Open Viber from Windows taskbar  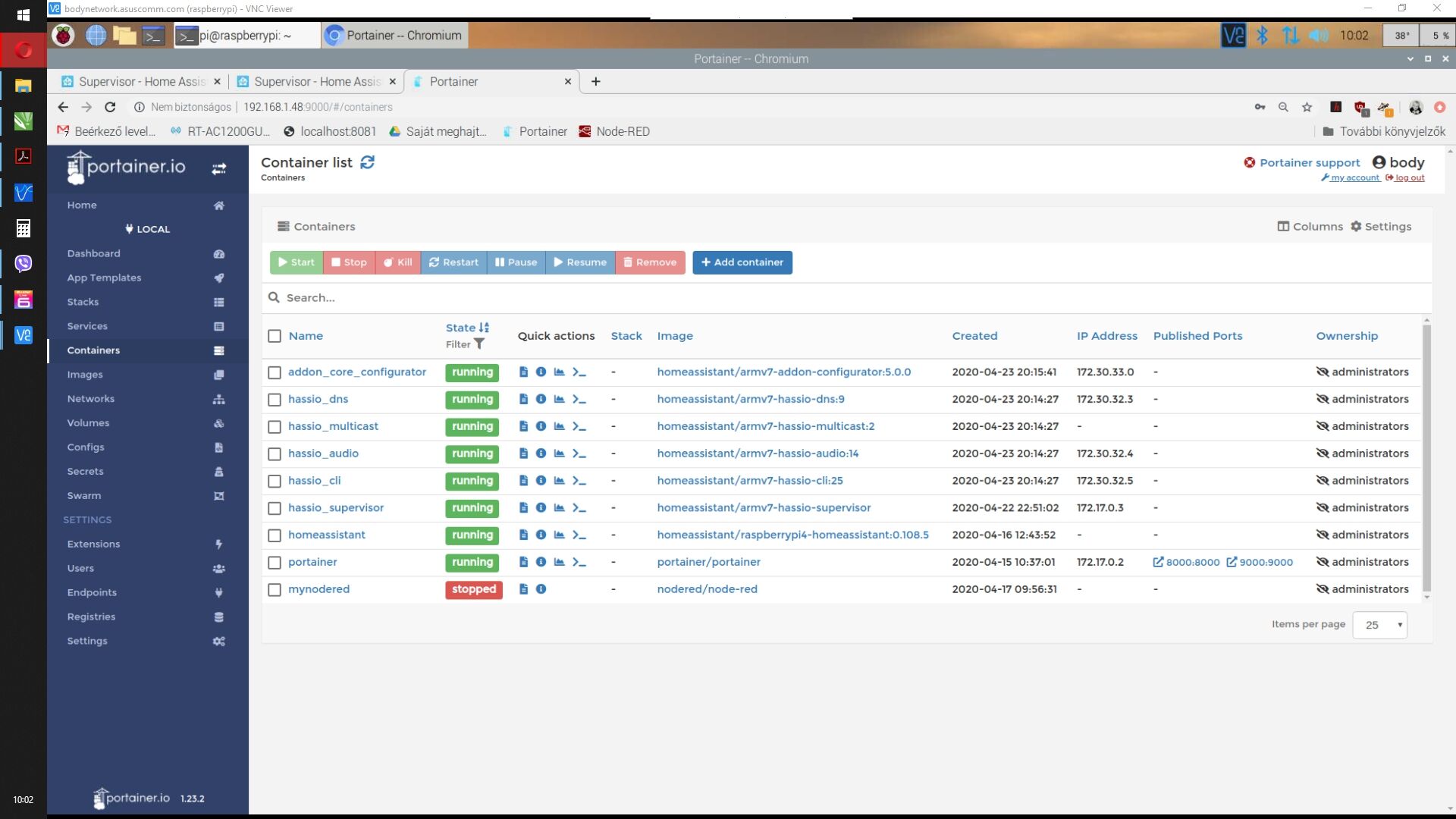pyautogui.click(x=23, y=263)
